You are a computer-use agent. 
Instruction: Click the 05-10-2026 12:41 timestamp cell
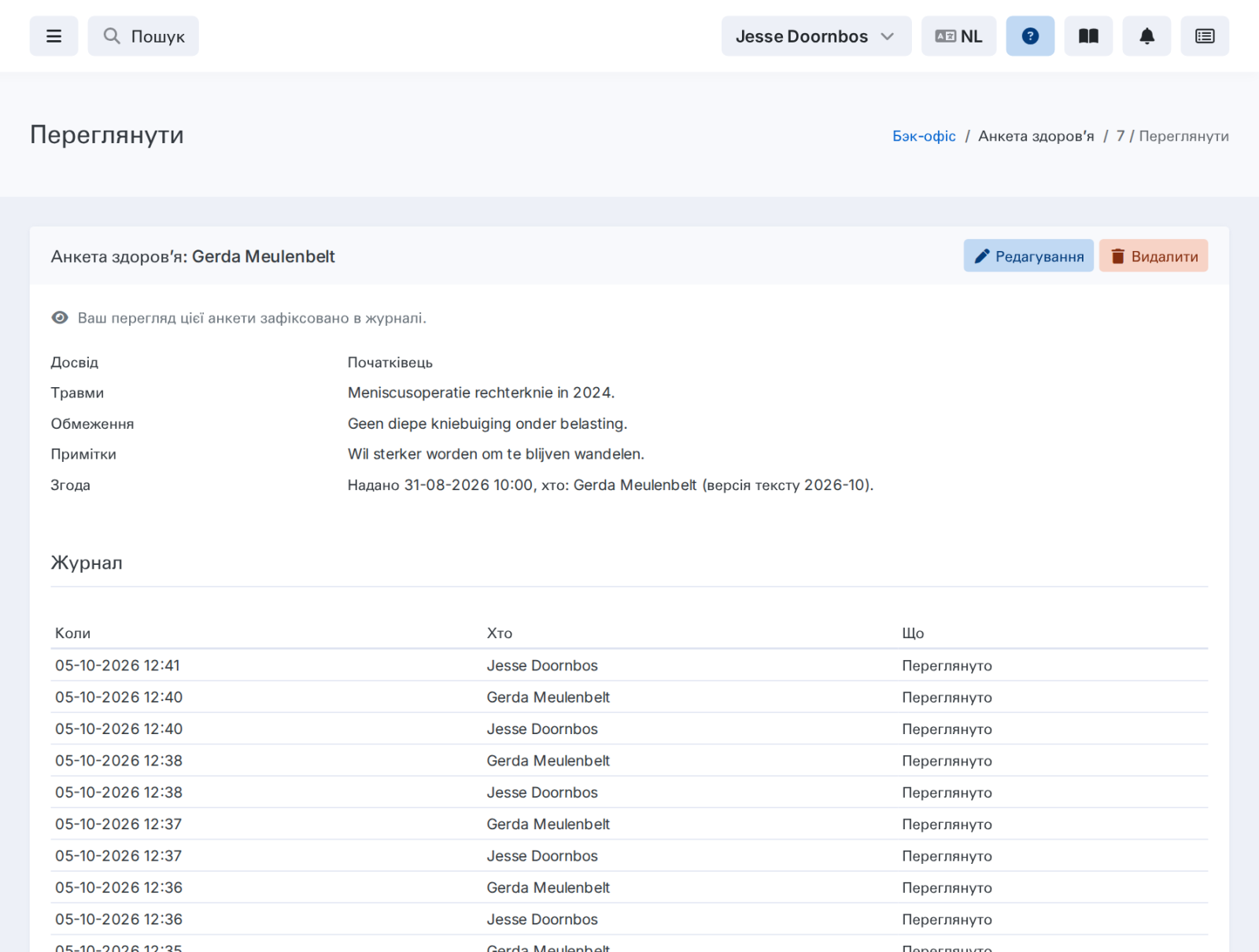(117, 666)
